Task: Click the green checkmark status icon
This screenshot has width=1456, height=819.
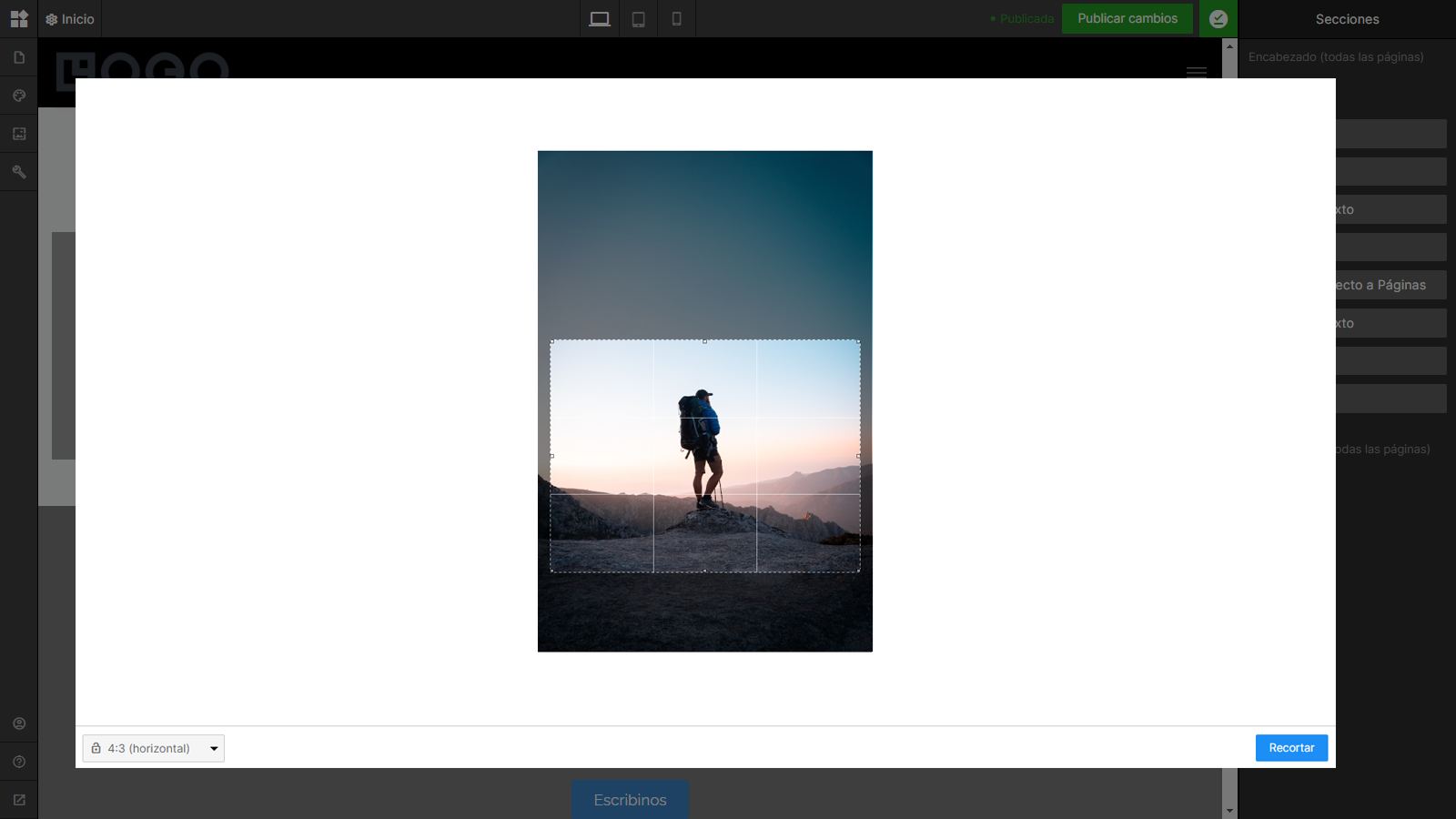Action: [1218, 19]
